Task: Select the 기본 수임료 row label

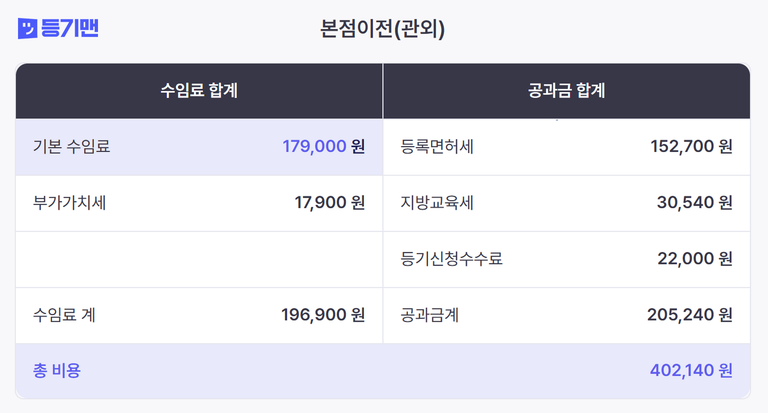Action: tap(72, 147)
